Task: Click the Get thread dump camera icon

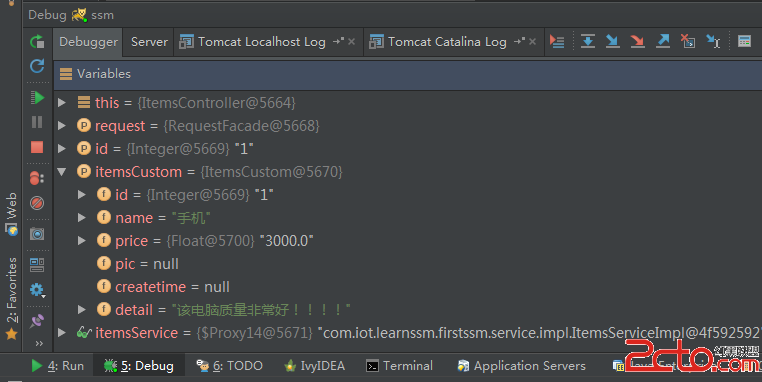Action: [37, 234]
